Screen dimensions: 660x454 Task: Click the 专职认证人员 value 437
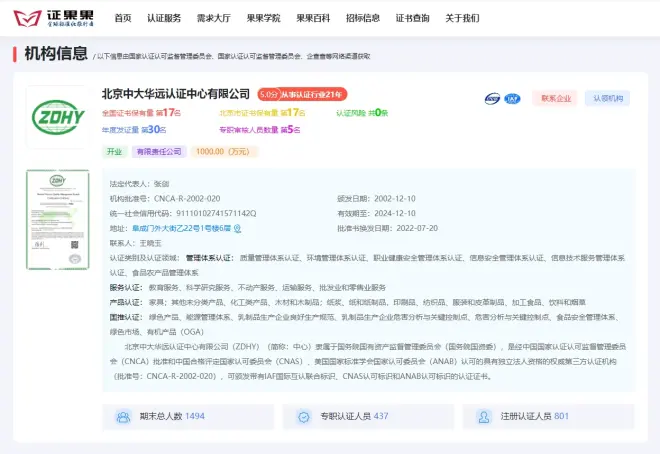coord(381,416)
